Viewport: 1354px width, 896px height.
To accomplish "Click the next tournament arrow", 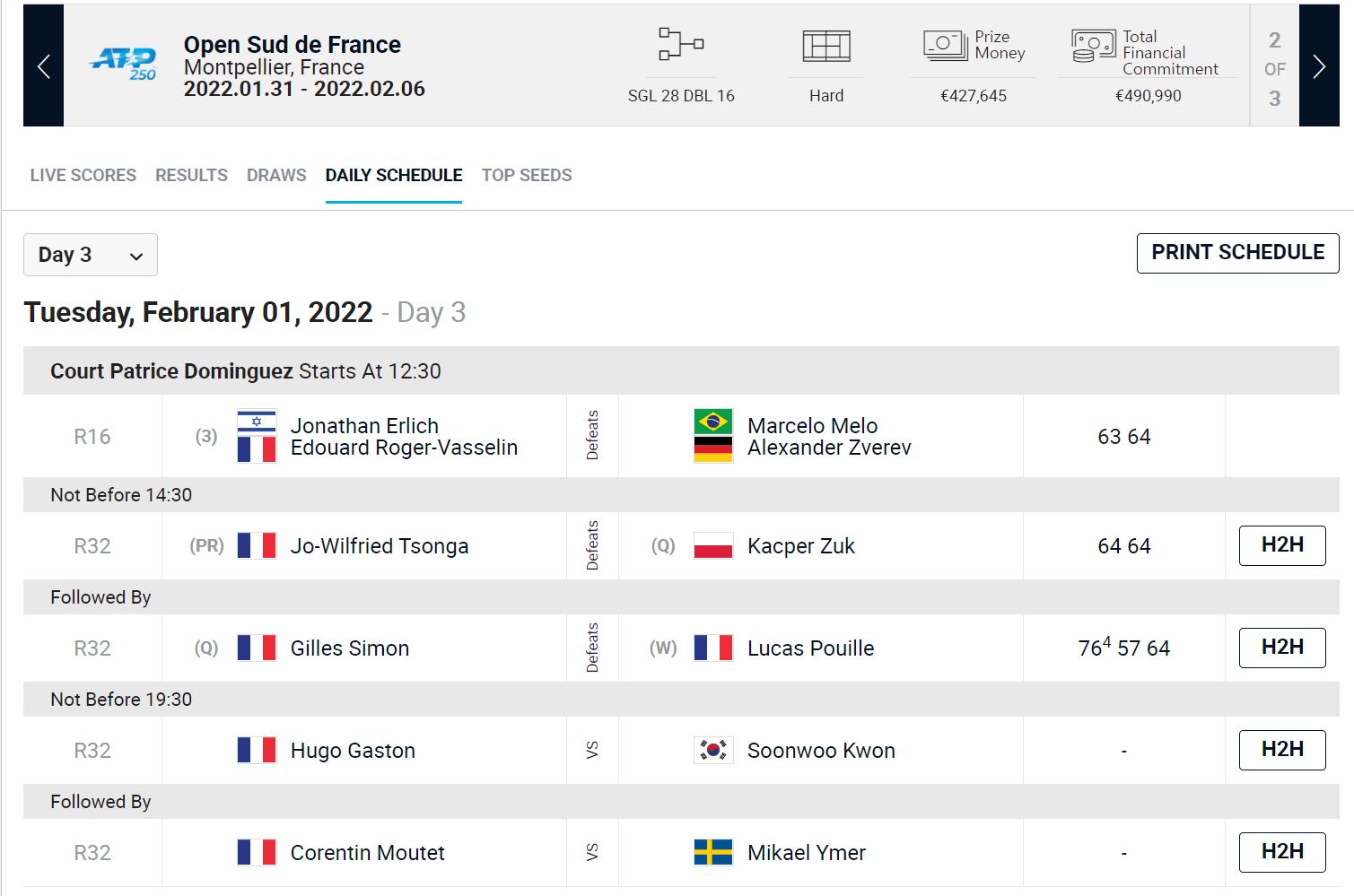I will [1318, 65].
